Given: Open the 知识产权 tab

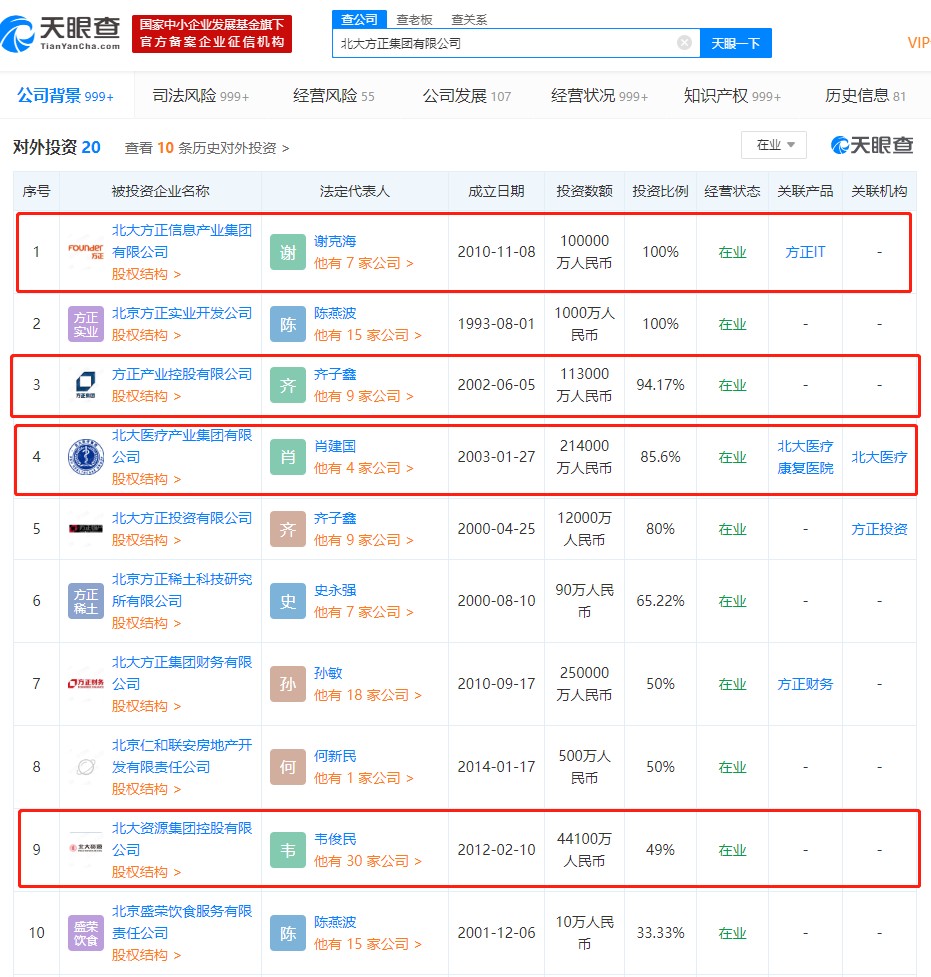Looking at the screenshot, I should pyautogui.click(x=732, y=96).
